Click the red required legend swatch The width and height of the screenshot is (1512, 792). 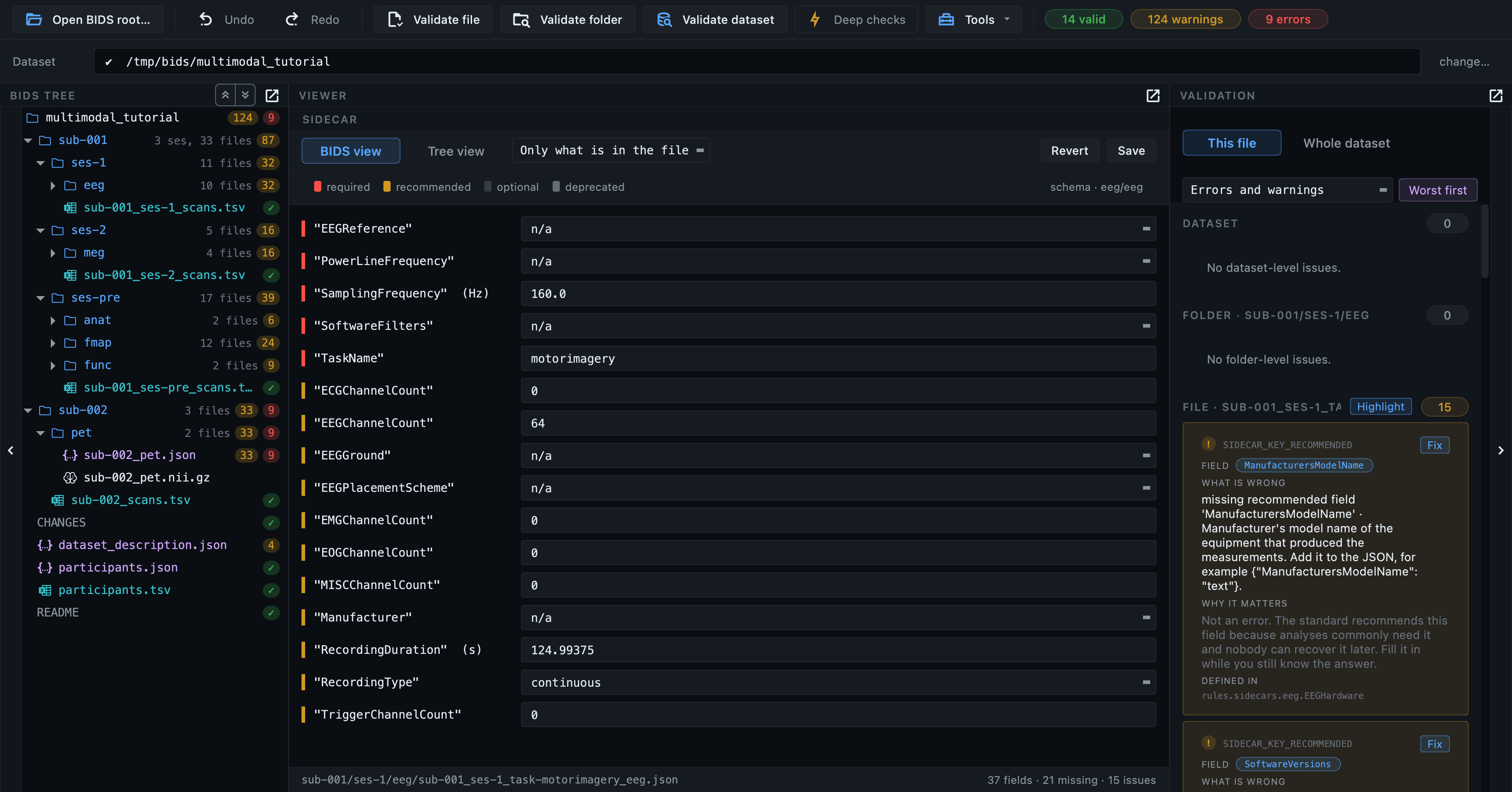(318, 186)
